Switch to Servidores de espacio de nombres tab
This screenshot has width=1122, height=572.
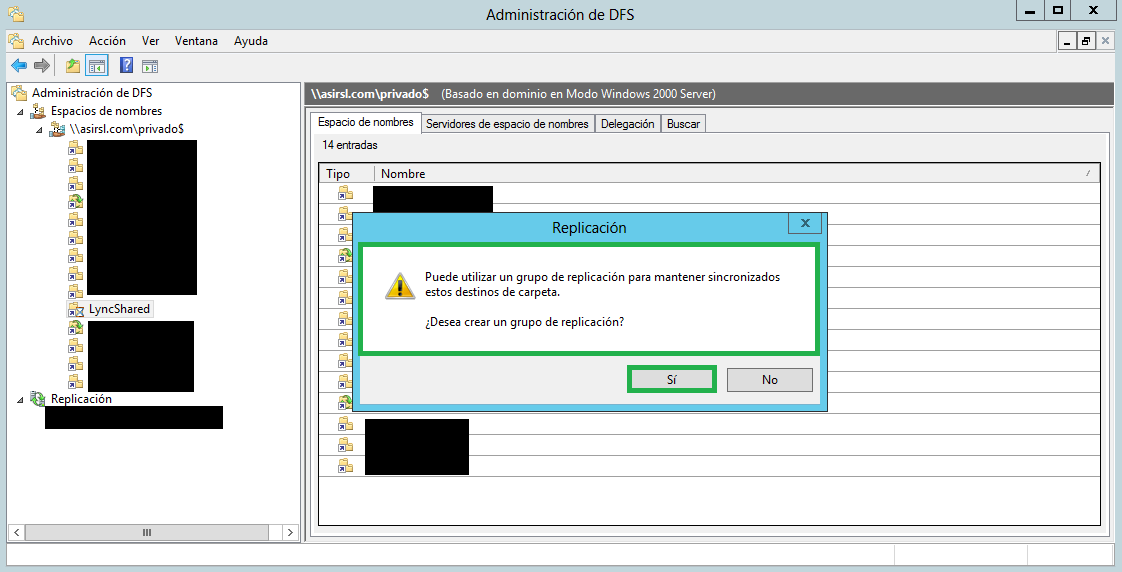click(507, 124)
